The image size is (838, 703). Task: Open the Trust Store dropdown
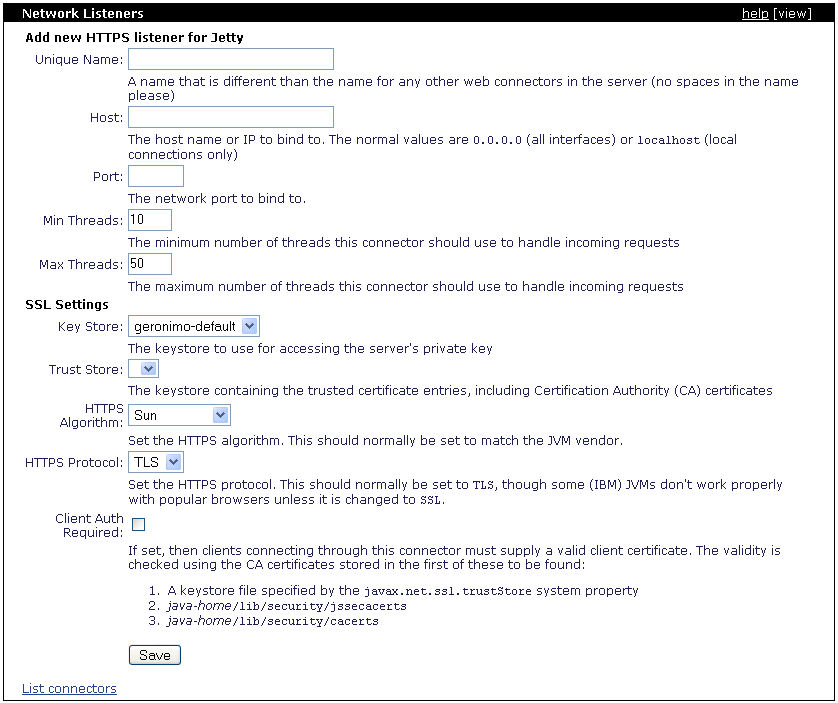click(x=143, y=369)
